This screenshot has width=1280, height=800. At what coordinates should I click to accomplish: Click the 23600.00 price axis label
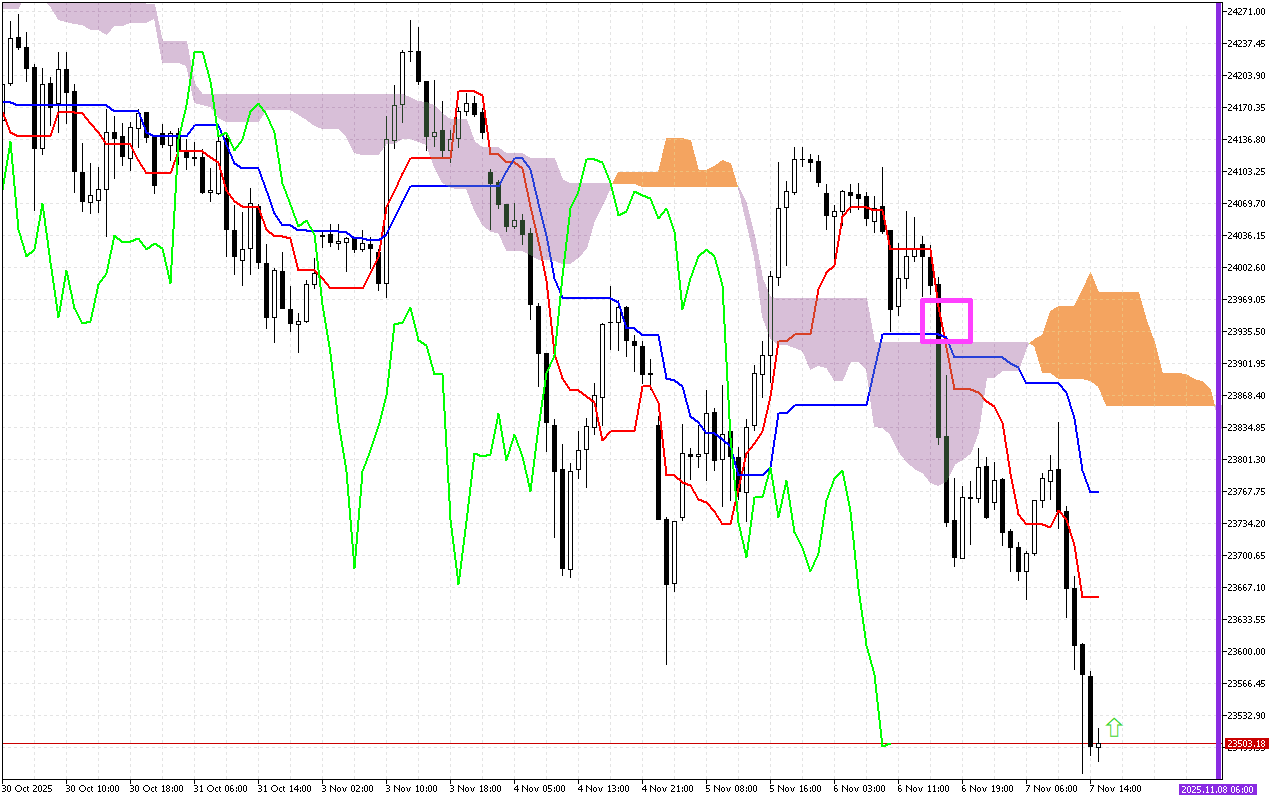(x=1246, y=652)
